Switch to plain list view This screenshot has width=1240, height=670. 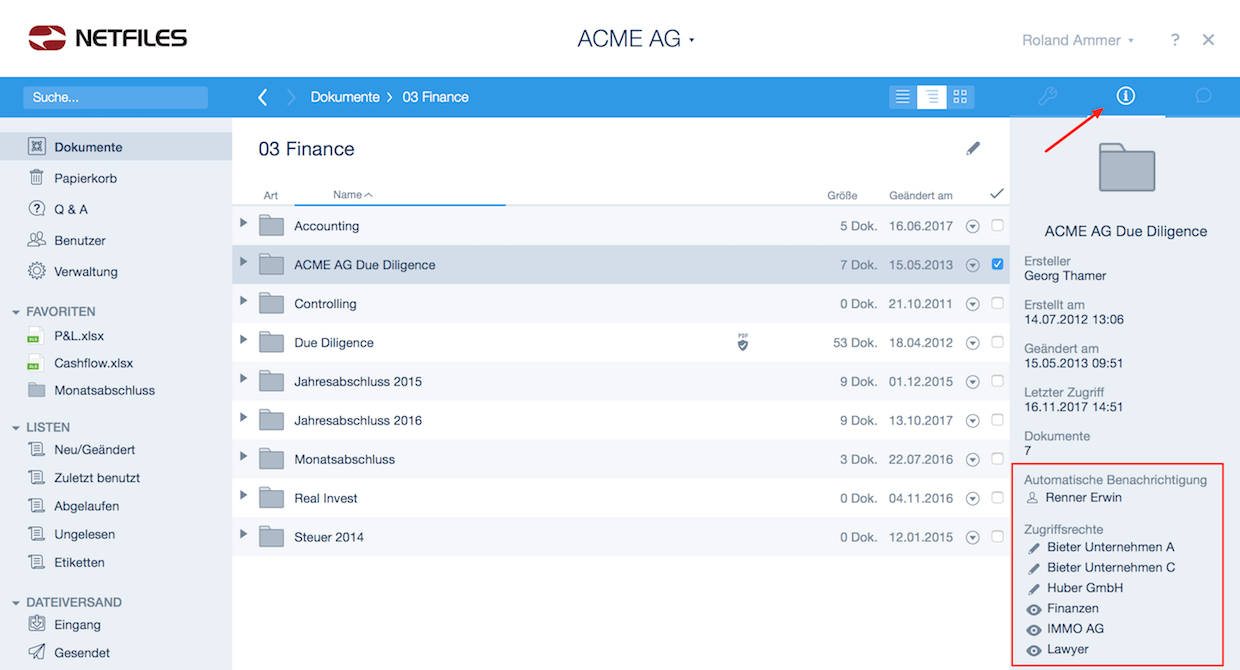[x=903, y=97]
